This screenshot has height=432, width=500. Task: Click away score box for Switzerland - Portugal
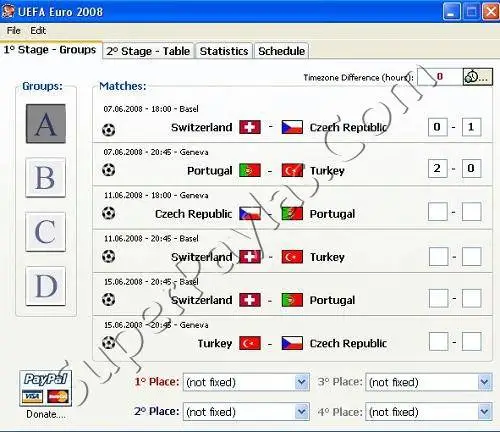pyautogui.click(x=471, y=298)
